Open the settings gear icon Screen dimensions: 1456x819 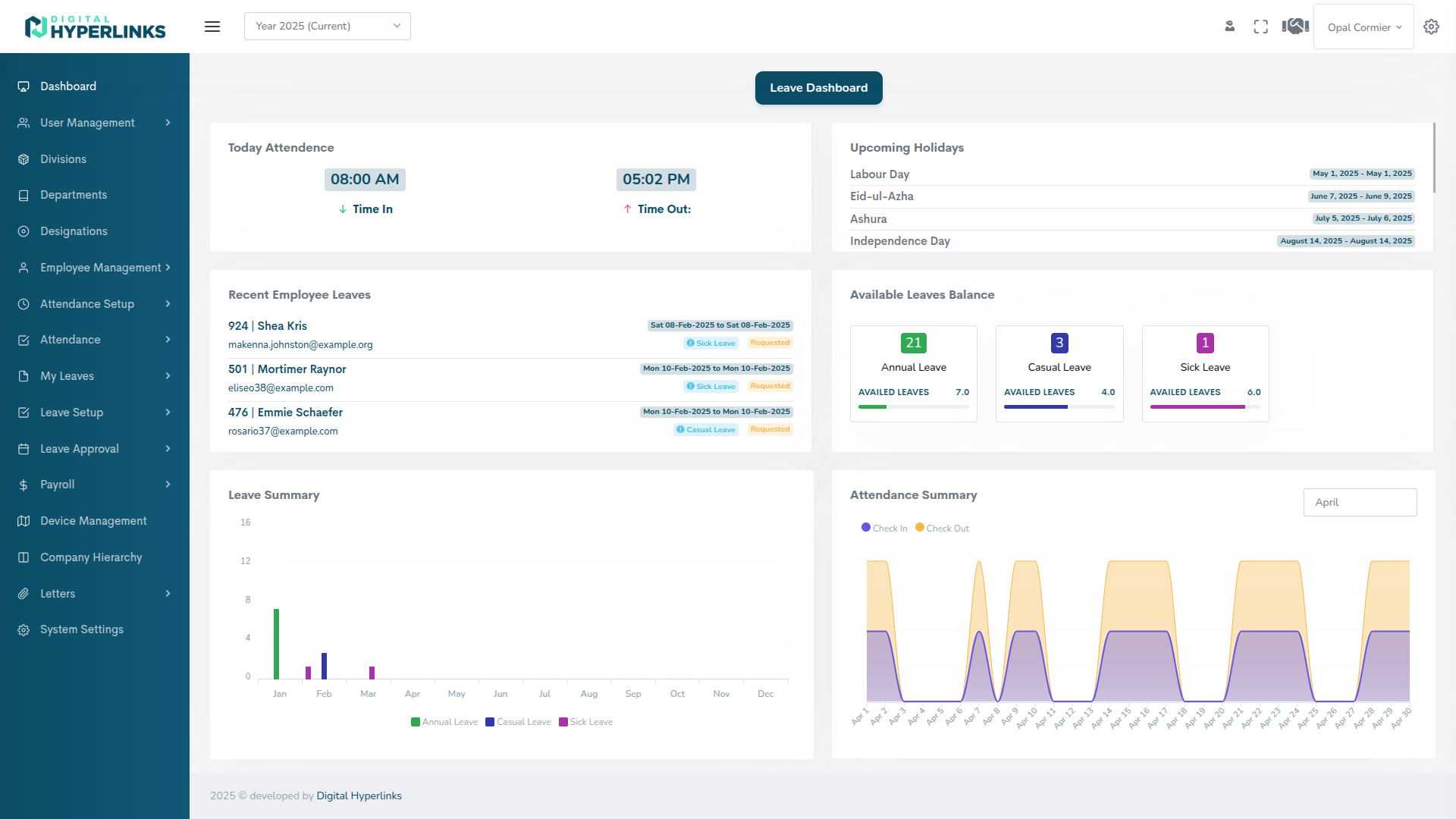coord(1431,27)
